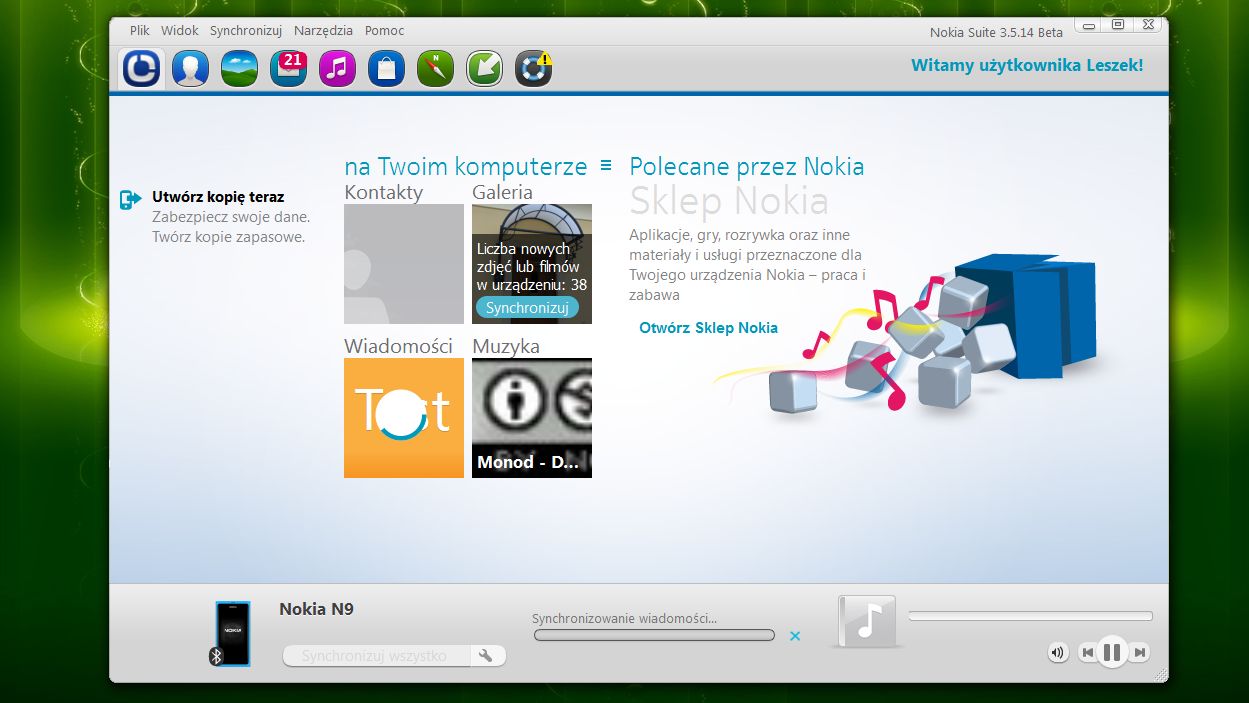Open the Muzyka tile showing Monod
This screenshot has height=703, width=1249.
coord(532,418)
